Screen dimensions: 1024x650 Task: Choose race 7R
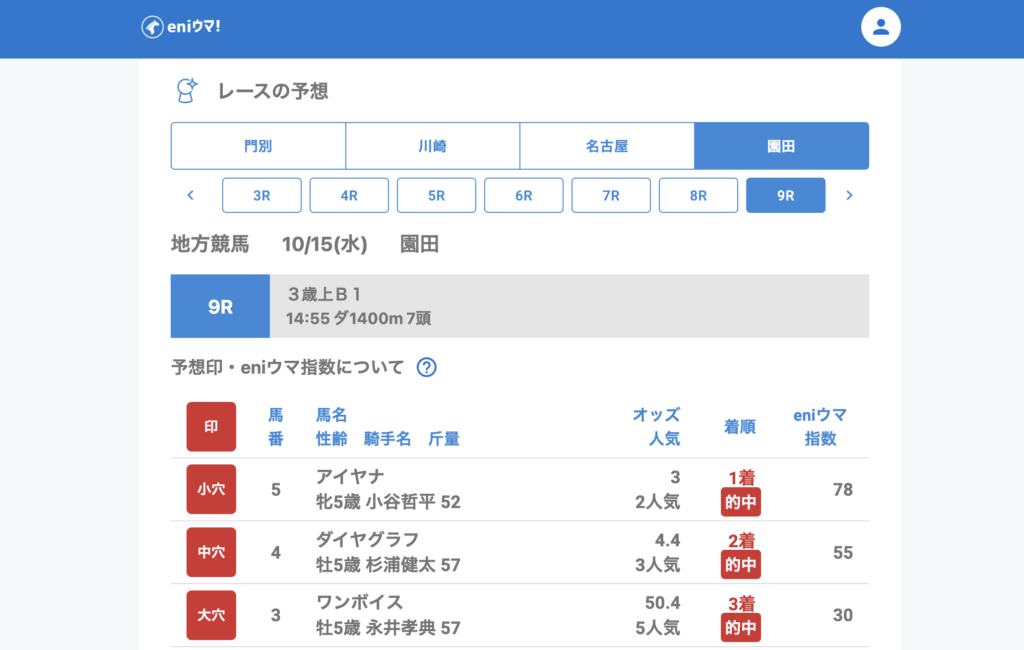611,196
